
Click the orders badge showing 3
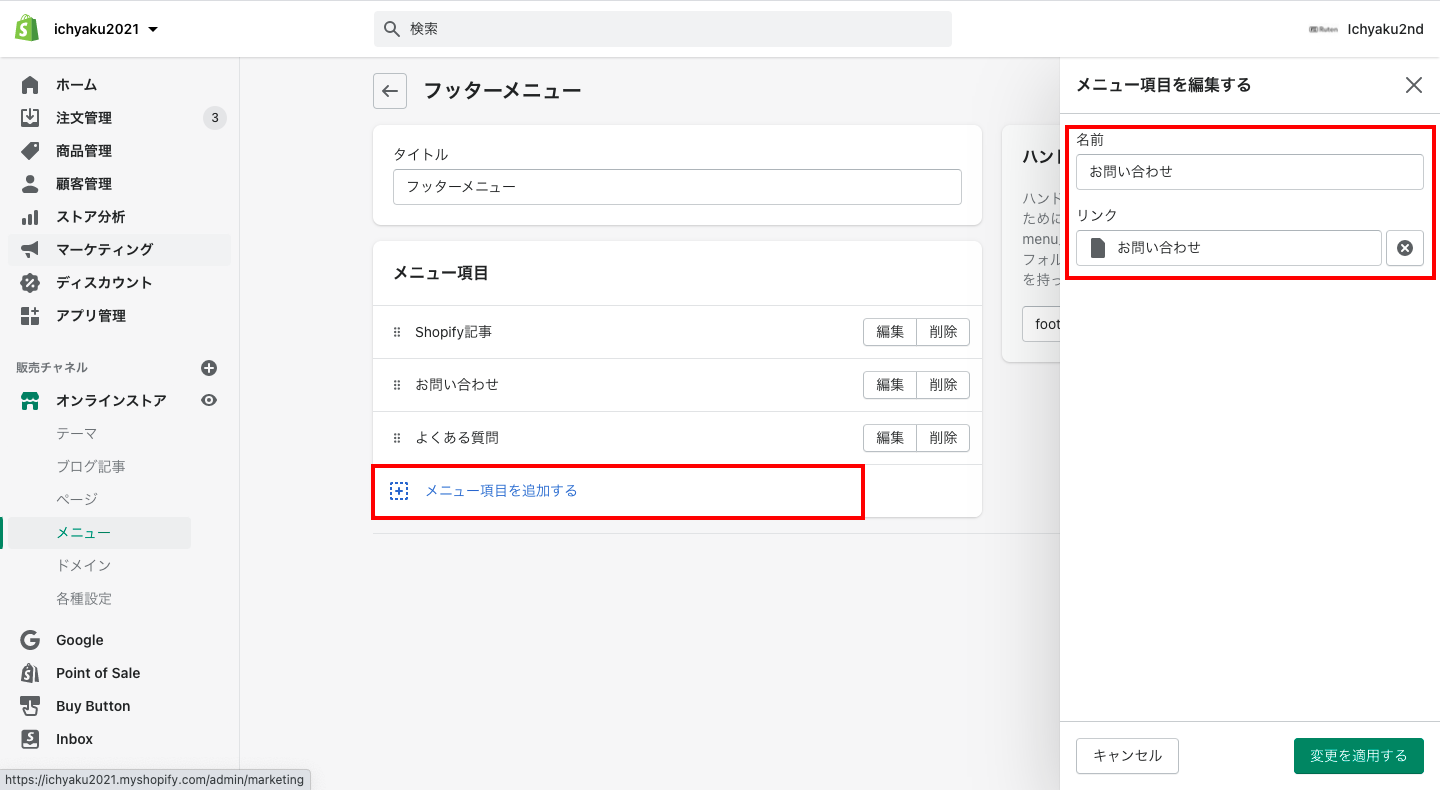(214, 118)
